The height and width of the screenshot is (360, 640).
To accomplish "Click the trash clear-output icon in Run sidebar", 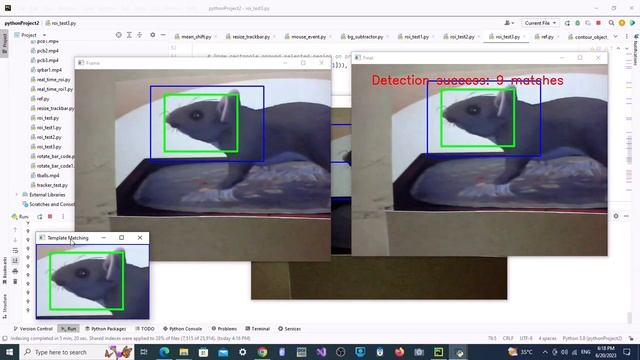I will coord(15,282).
